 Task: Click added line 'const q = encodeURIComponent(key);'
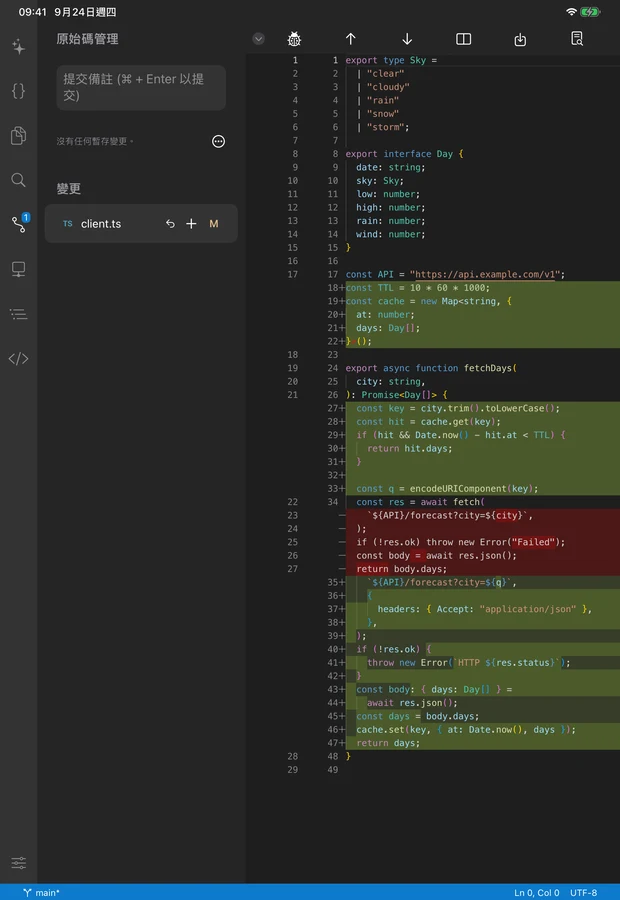tap(447, 488)
